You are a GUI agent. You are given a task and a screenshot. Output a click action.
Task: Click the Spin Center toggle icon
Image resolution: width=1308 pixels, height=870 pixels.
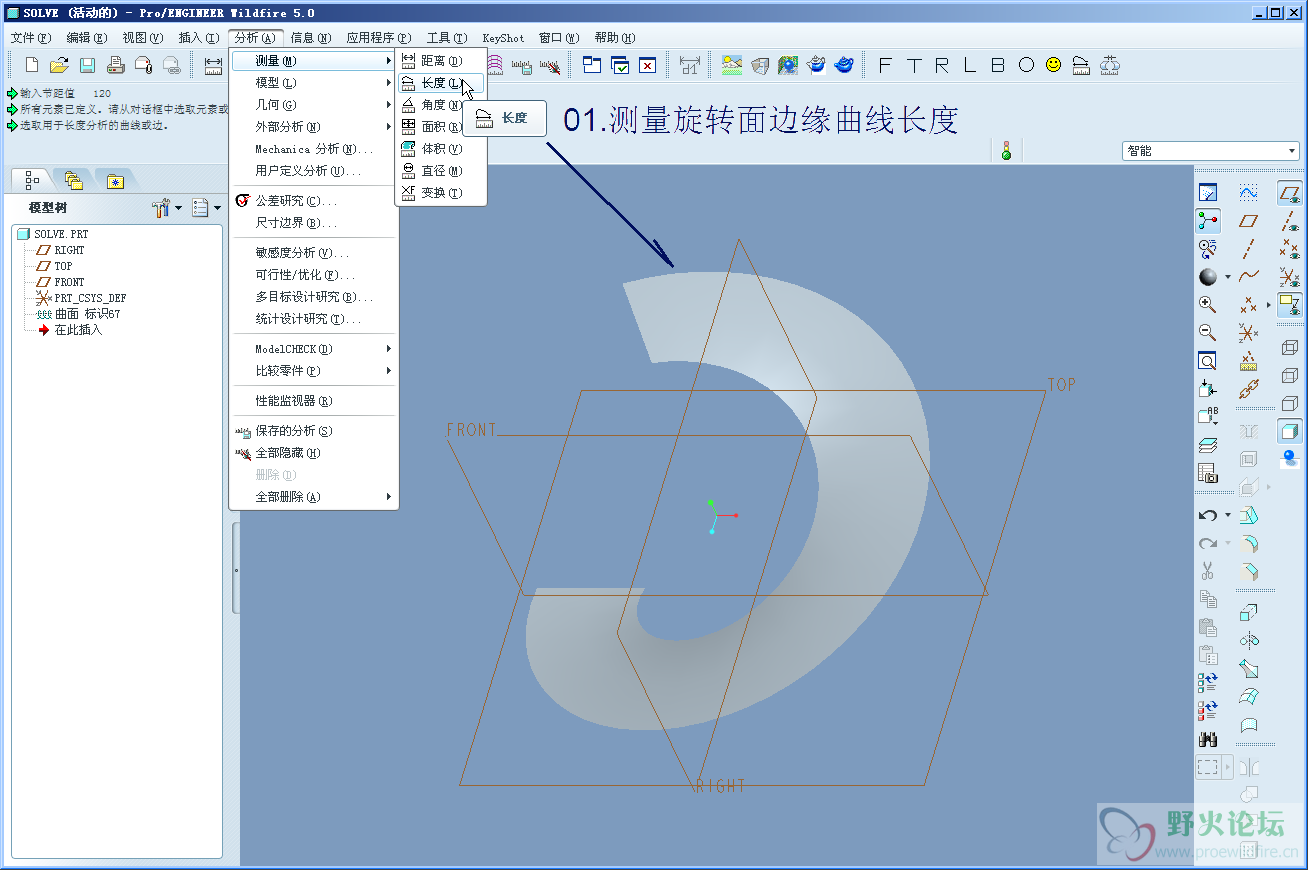coord(1208,221)
